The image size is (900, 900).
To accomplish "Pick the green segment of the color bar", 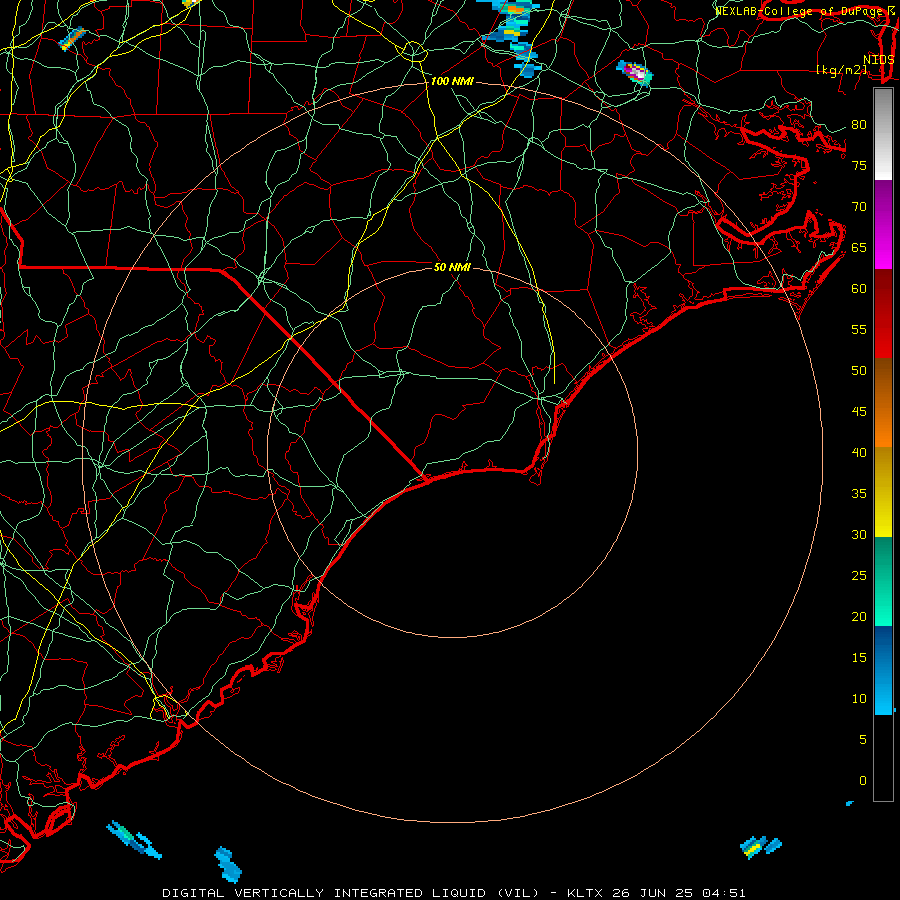I will (883, 581).
